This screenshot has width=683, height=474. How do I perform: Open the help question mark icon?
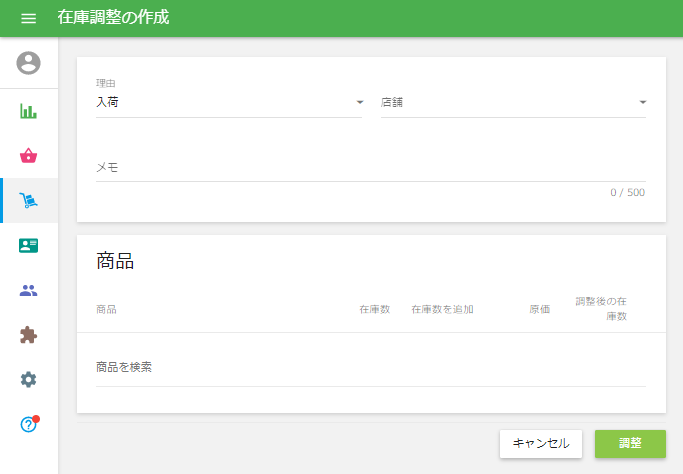(29, 424)
